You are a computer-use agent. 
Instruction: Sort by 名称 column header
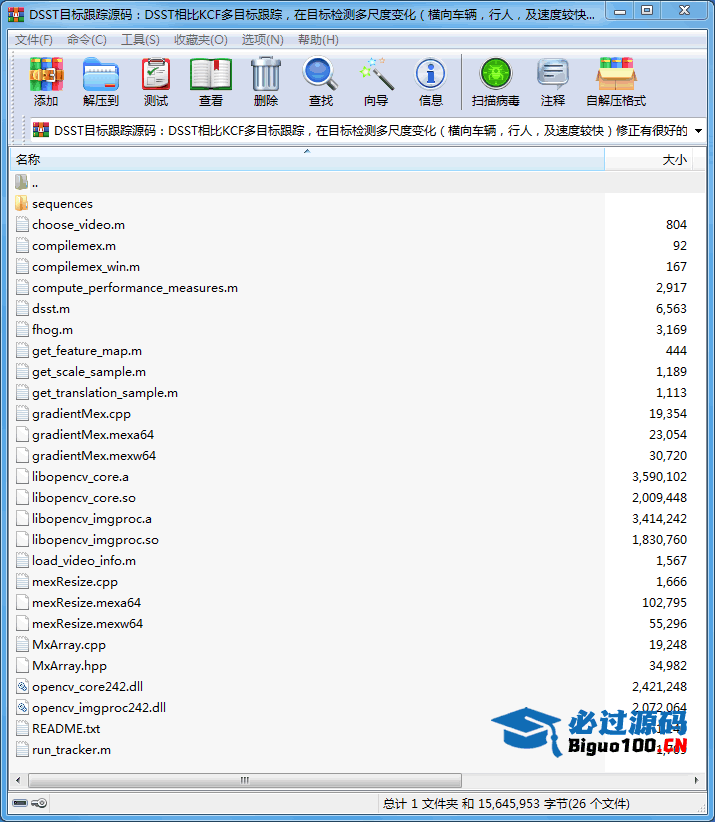tap(300, 160)
